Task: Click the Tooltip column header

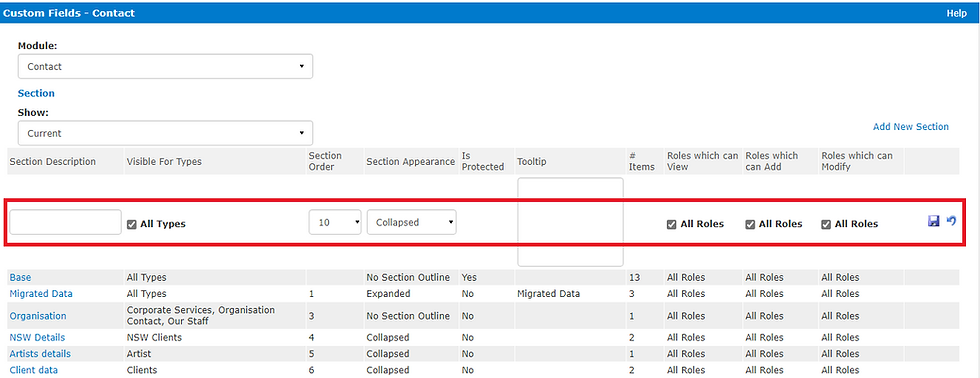Action: coord(532,161)
